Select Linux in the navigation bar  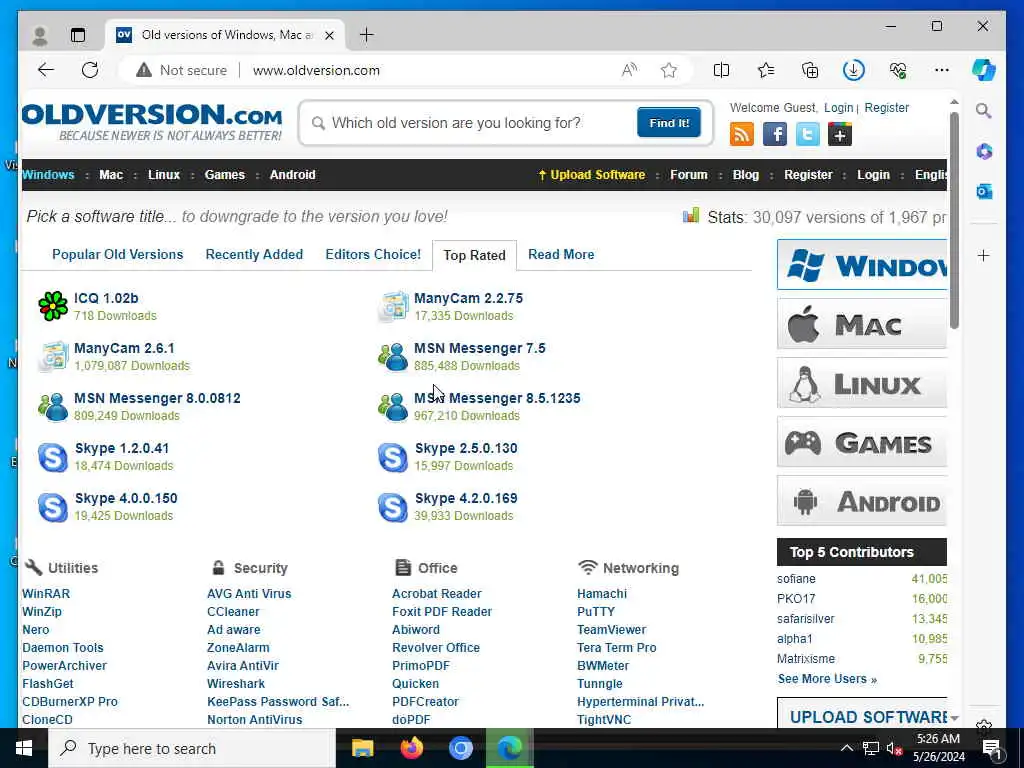tap(164, 175)
